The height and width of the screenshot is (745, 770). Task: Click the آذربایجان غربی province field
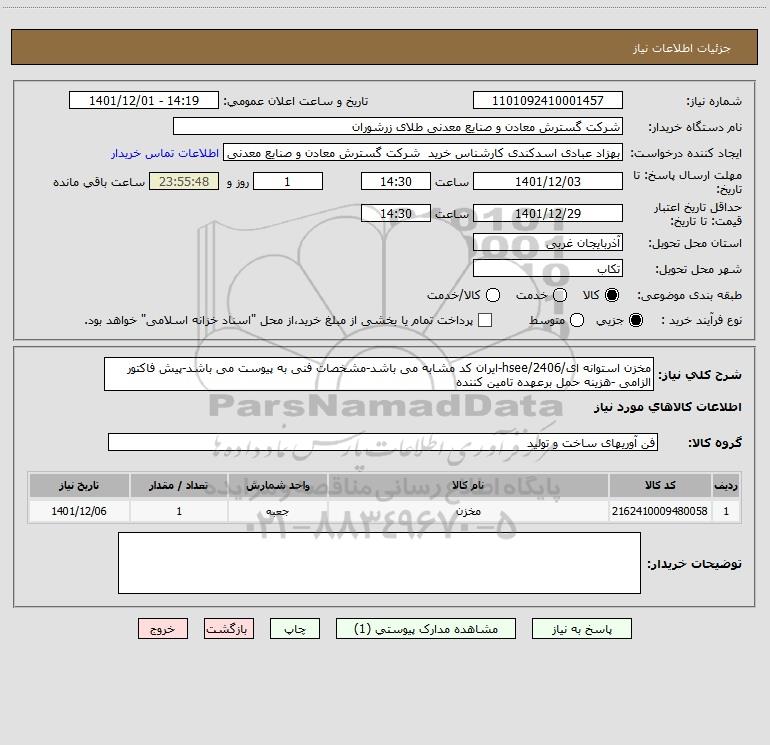click(x=548, y=242)
